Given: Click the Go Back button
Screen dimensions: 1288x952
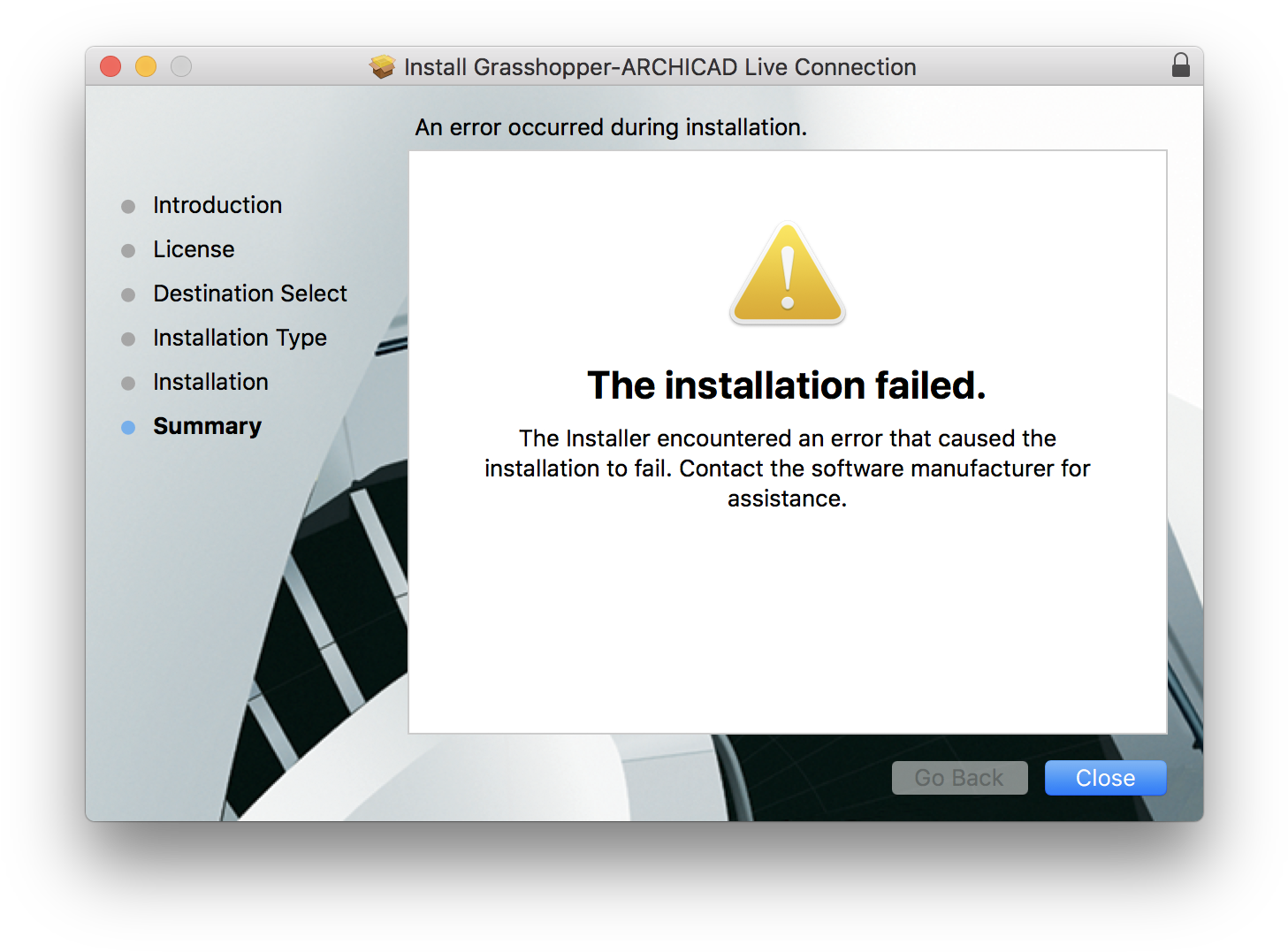Looking at the screenshot, I should [959, 778].
